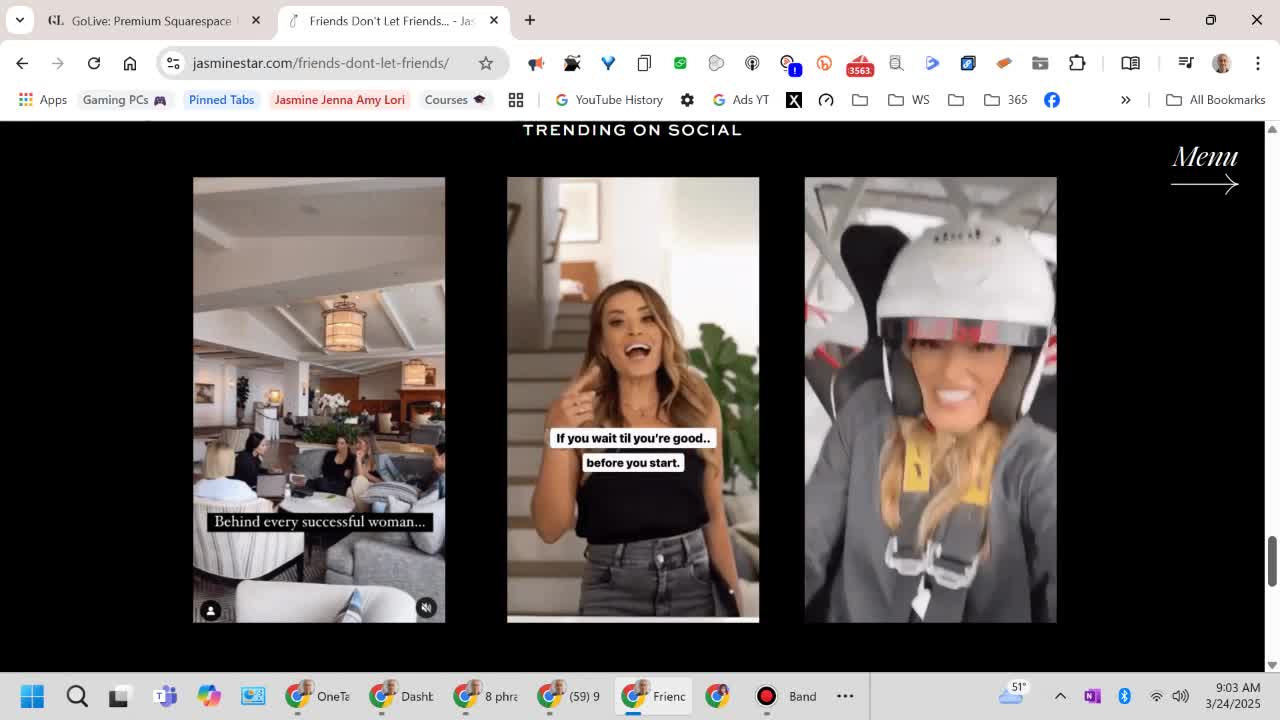Expand hidden bookmarks overflow chevron
This screenshot has height=720, width=1280.
pos(1125,100)
